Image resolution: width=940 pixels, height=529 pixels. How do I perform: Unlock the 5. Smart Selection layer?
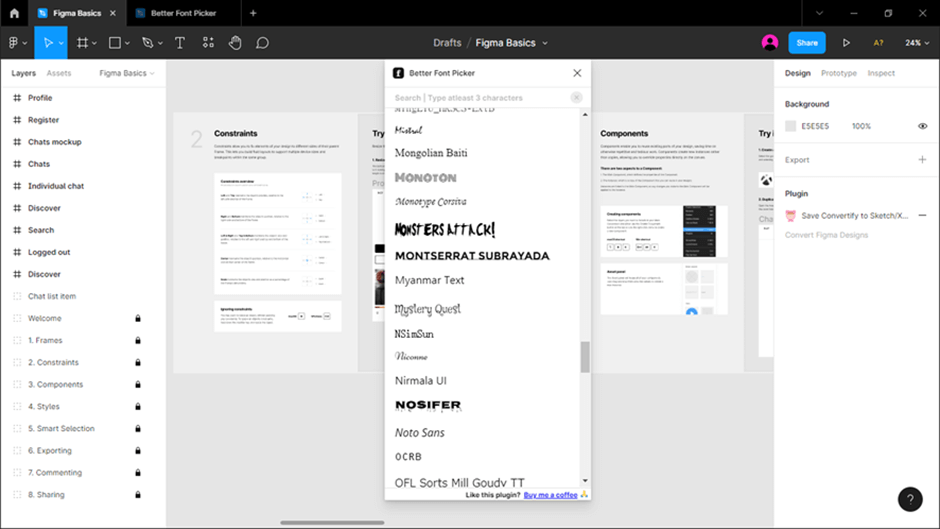(138, 428)
